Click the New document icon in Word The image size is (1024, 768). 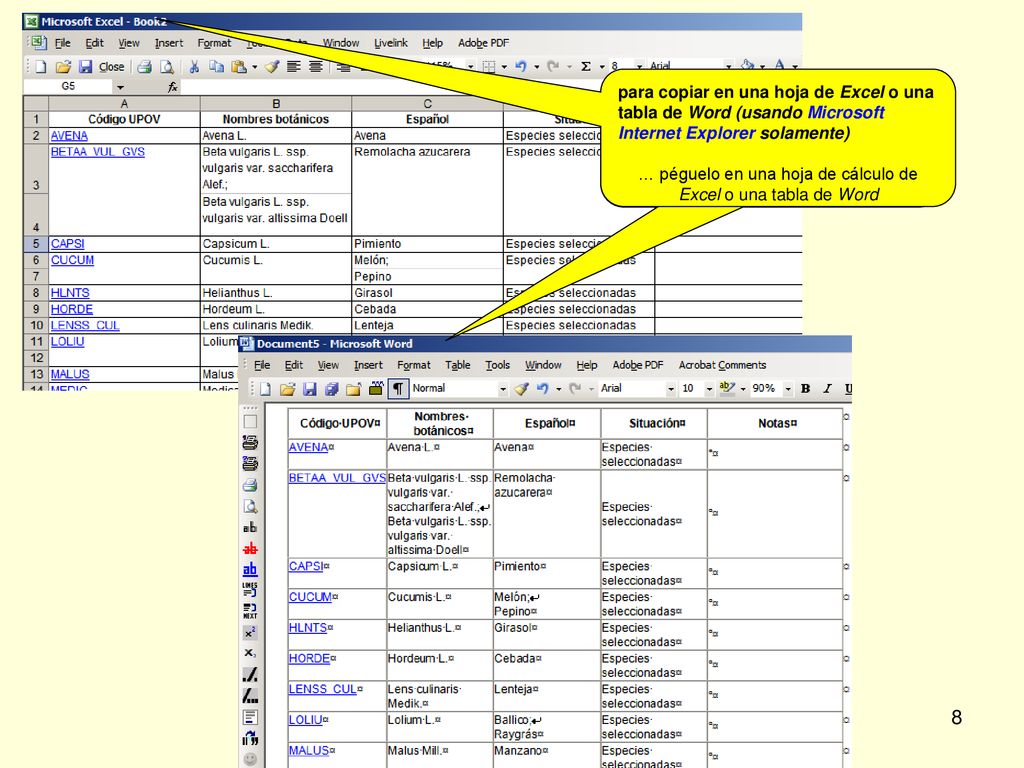tap(265, 389)
